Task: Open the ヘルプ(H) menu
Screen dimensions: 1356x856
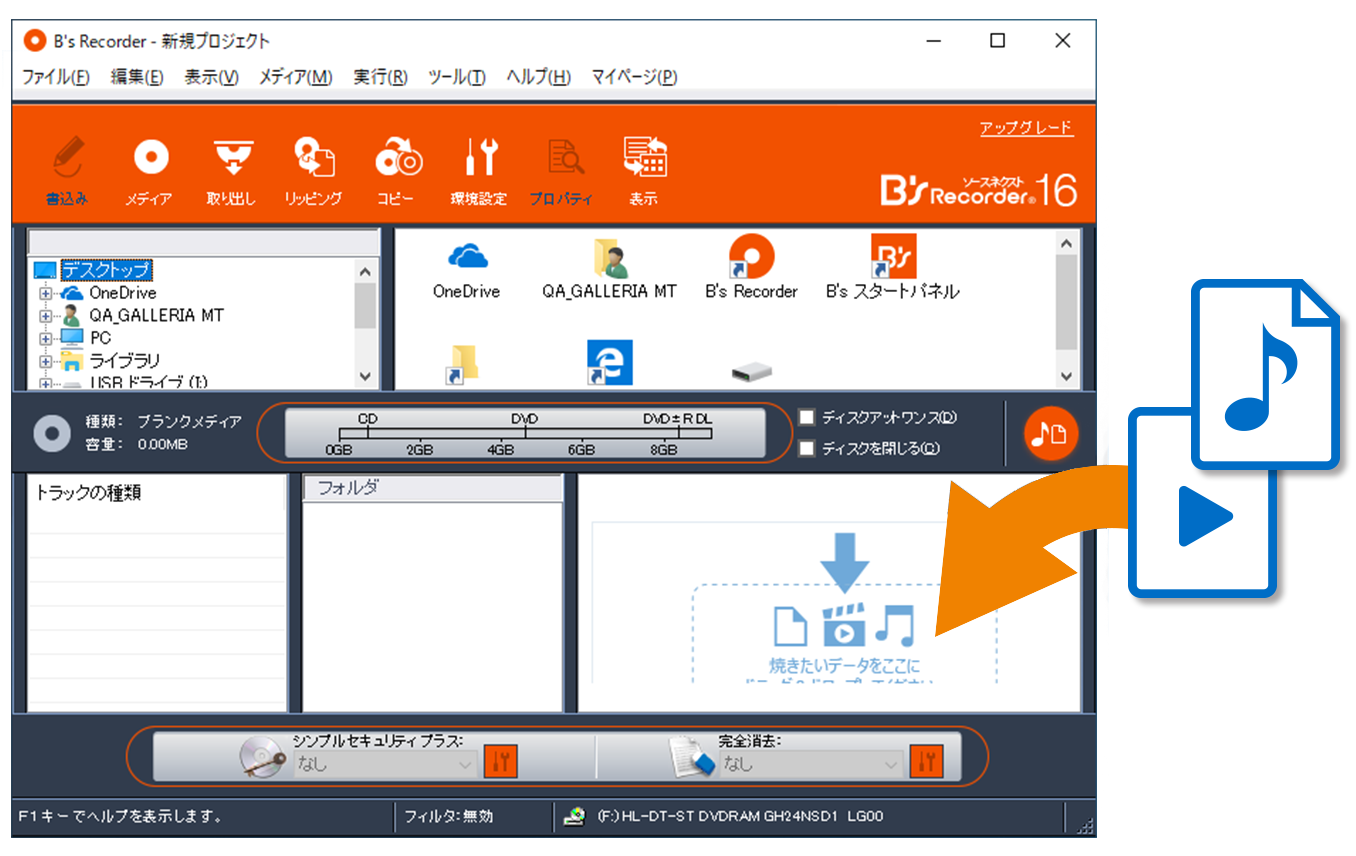Action: [x=539, y=77]
